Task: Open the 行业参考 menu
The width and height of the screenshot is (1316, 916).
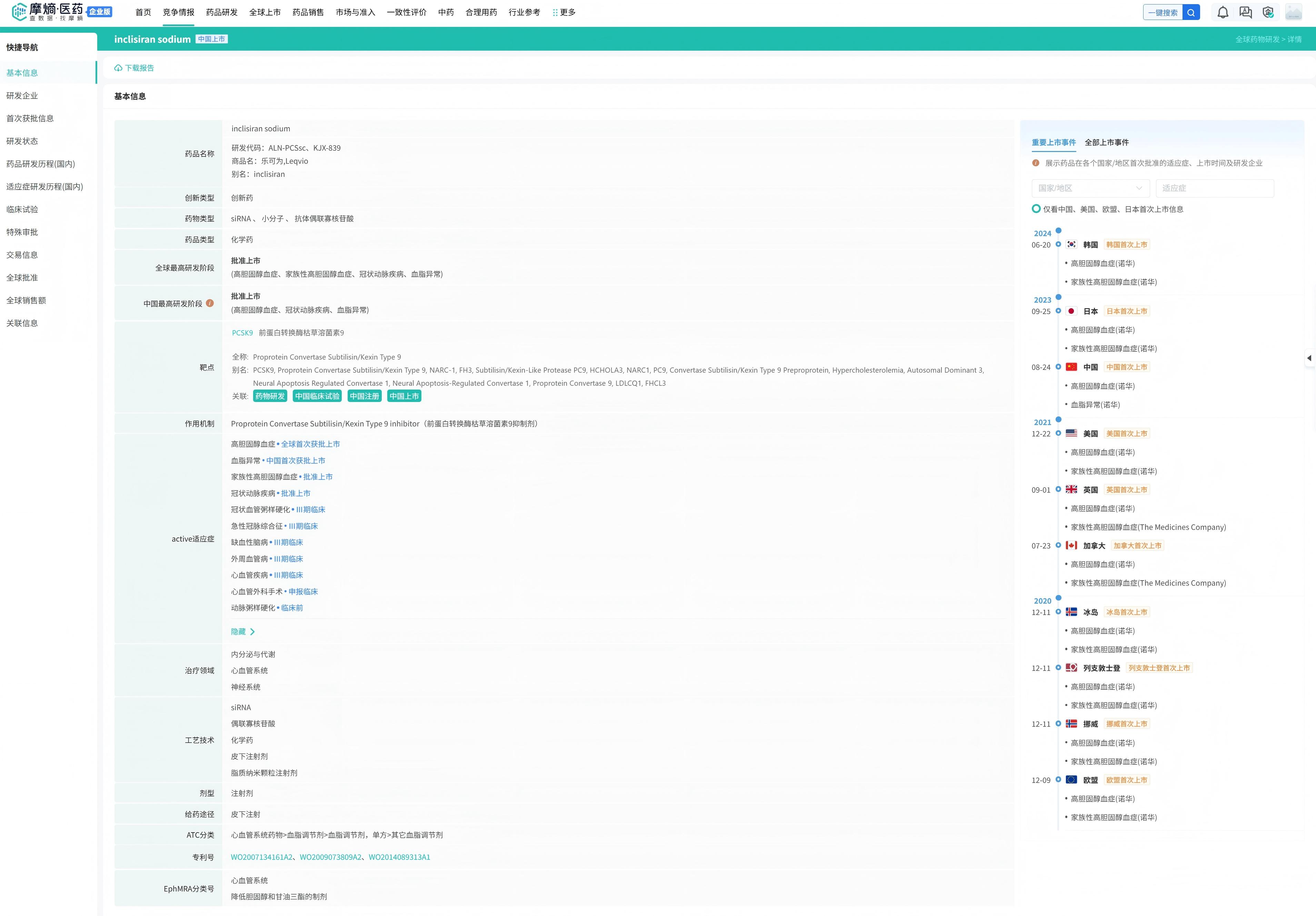Action: point(525,13)
